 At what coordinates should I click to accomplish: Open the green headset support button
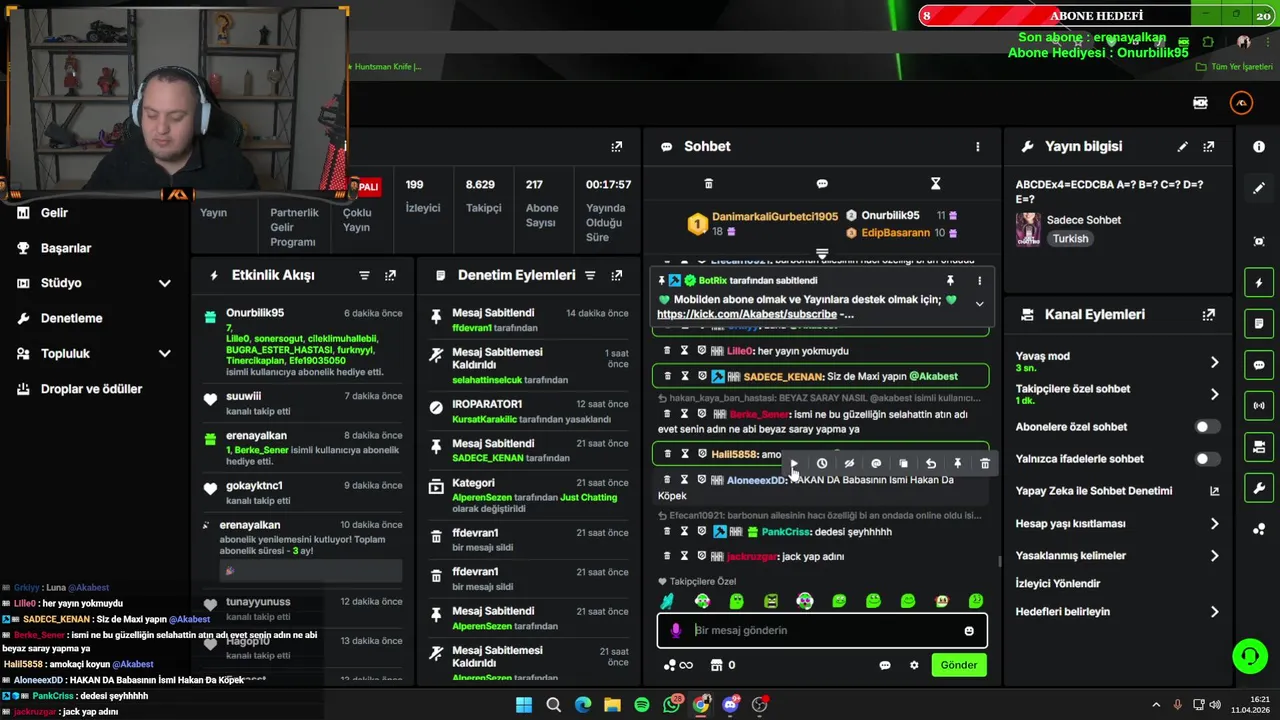point(1249,657)
